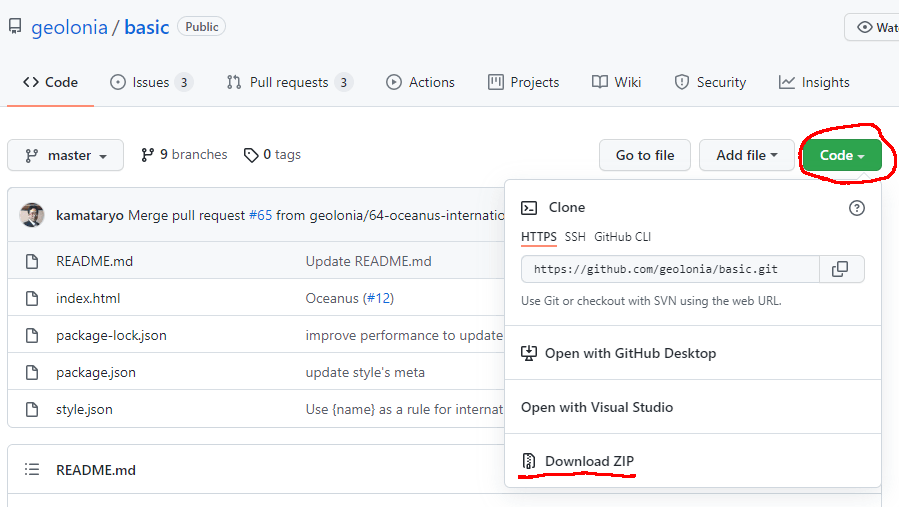899x507 pixels.
Task: Open the Pull requests tab
Action: (290, 82)
